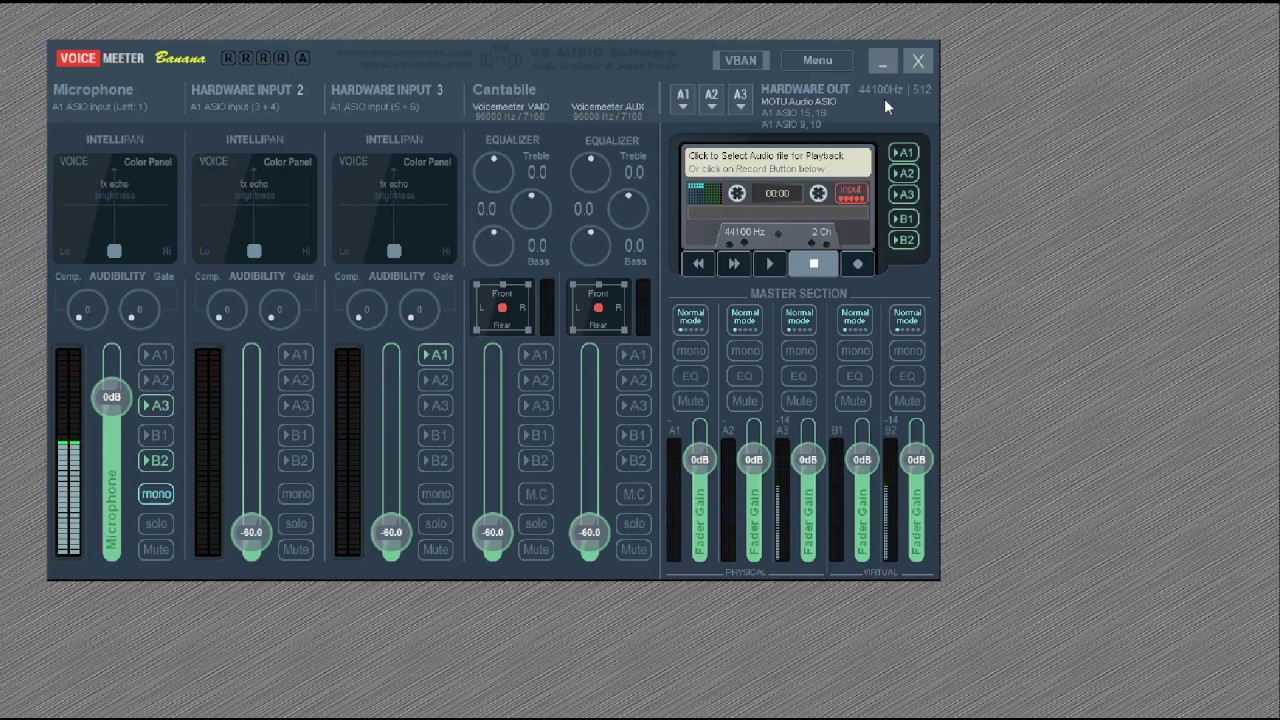
Task: Open the A3 hardware out device selector
Action: pos(740,97)
